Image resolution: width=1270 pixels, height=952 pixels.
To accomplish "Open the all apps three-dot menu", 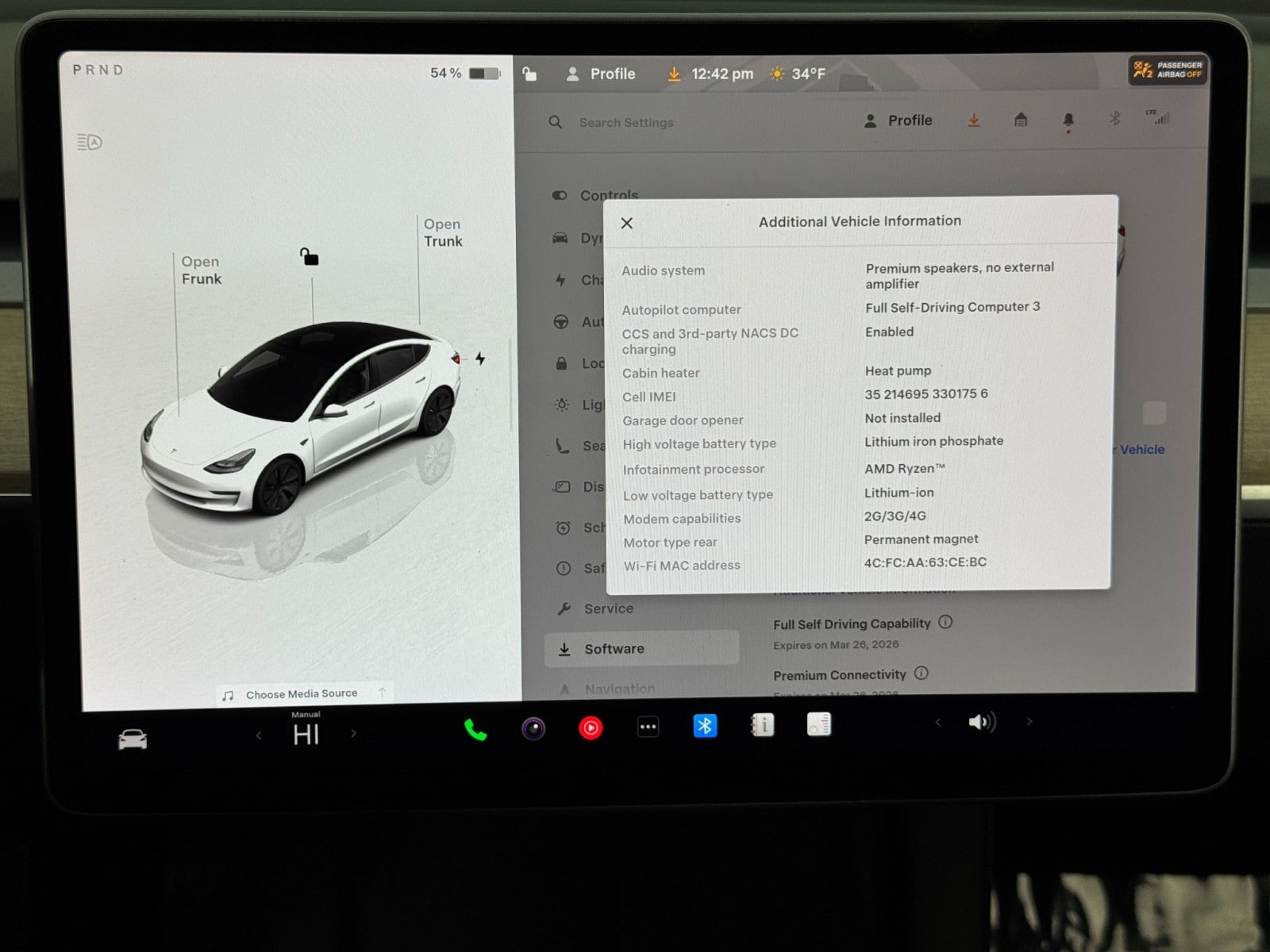I will point(648,727).
